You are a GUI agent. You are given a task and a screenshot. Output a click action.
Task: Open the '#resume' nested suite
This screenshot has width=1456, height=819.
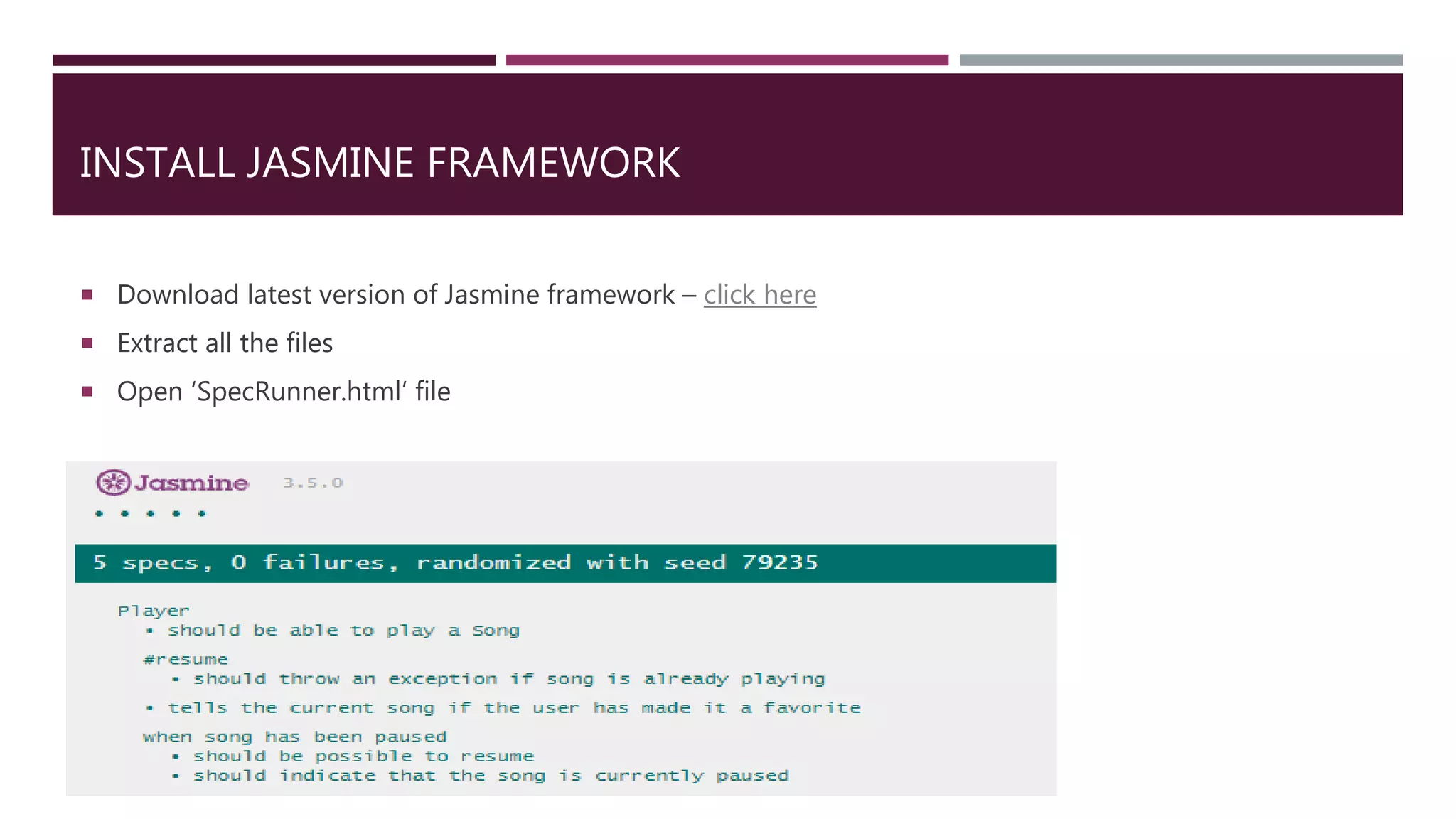186,660
